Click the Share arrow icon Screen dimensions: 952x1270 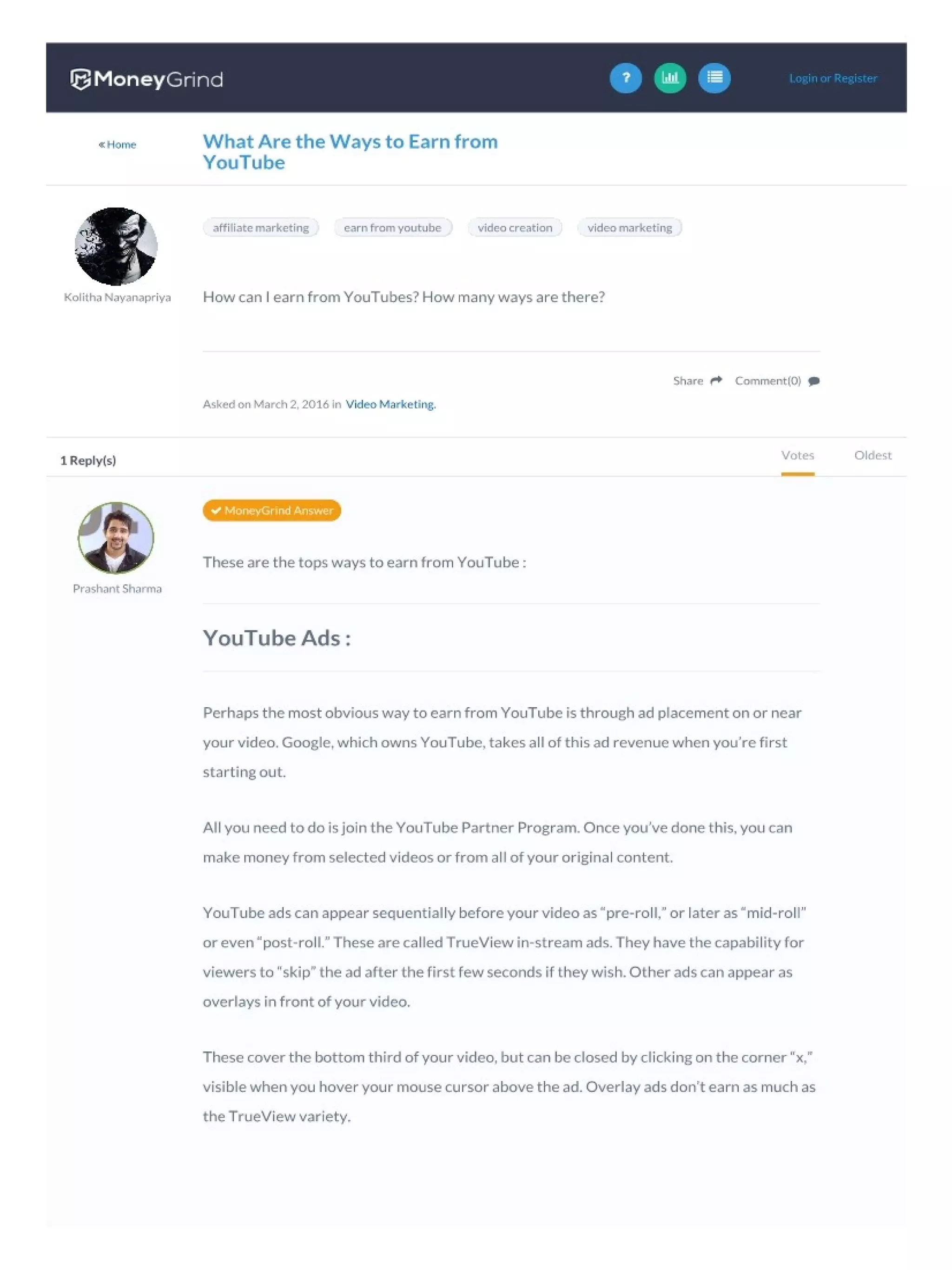coord(715,381)
